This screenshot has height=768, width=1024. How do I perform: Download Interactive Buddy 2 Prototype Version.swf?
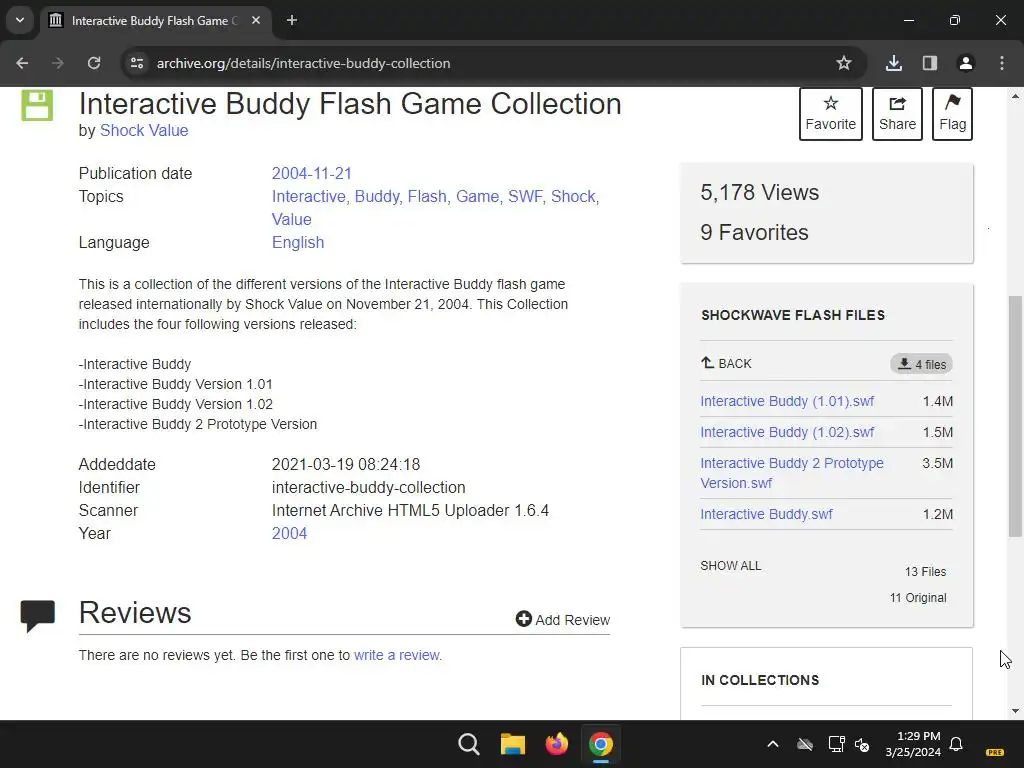pyautogui.click(x=792, y=473)
